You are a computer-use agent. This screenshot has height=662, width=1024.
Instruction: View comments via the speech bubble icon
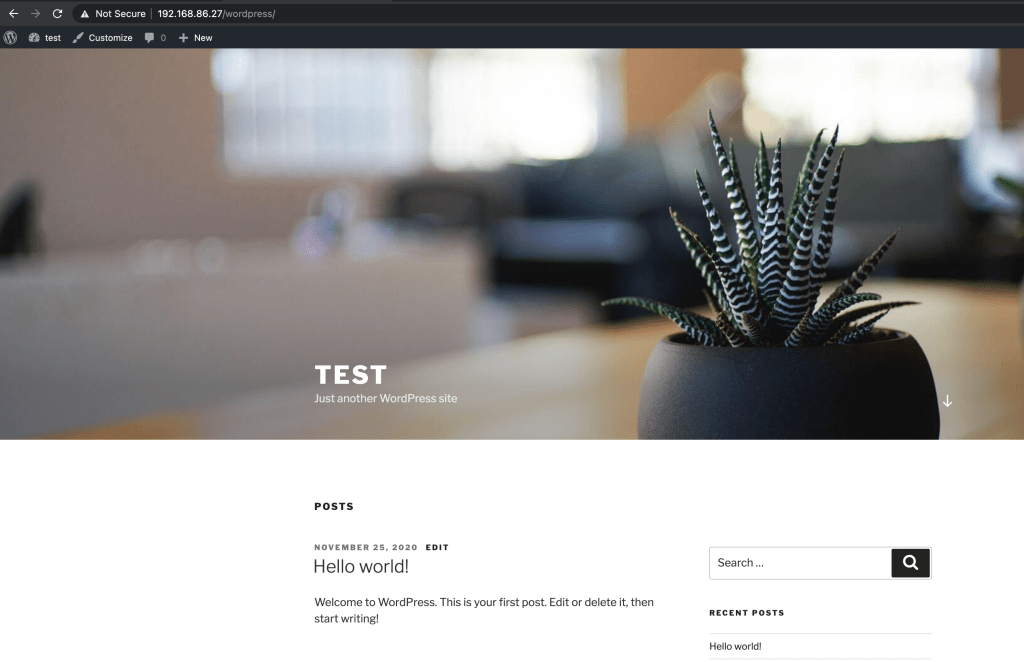[x=155, y=38]
